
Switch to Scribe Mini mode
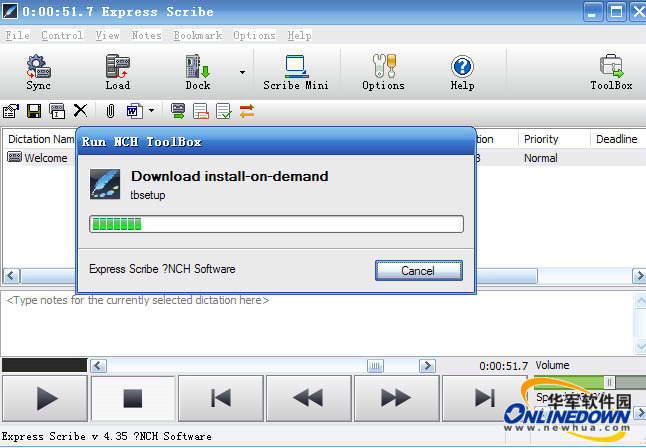(x=296, y=73)
